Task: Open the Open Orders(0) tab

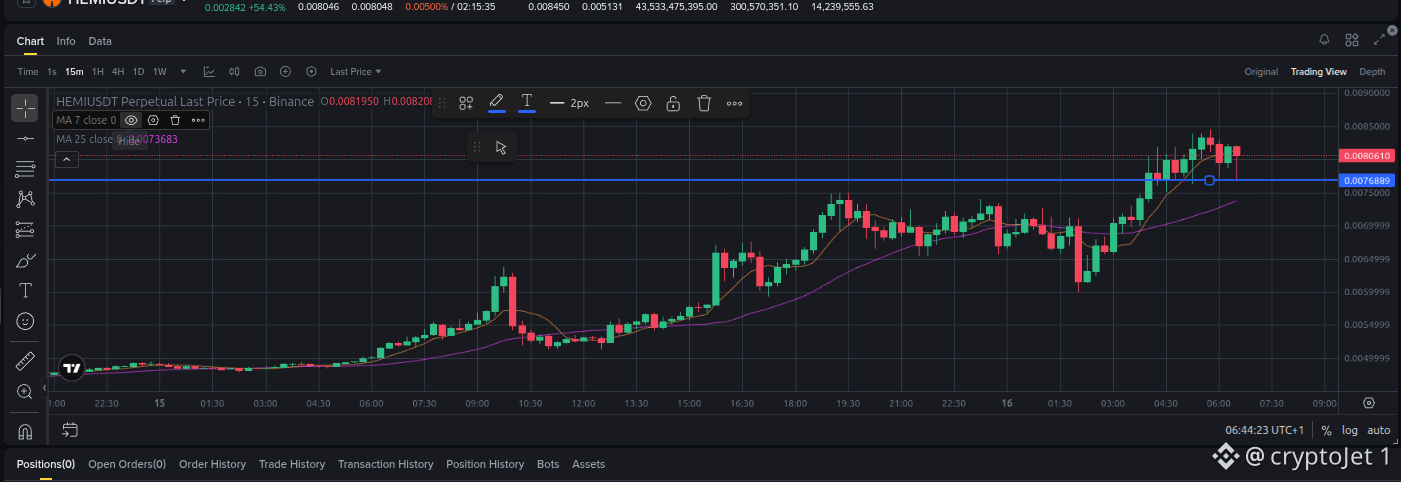Action: (127, 464)
